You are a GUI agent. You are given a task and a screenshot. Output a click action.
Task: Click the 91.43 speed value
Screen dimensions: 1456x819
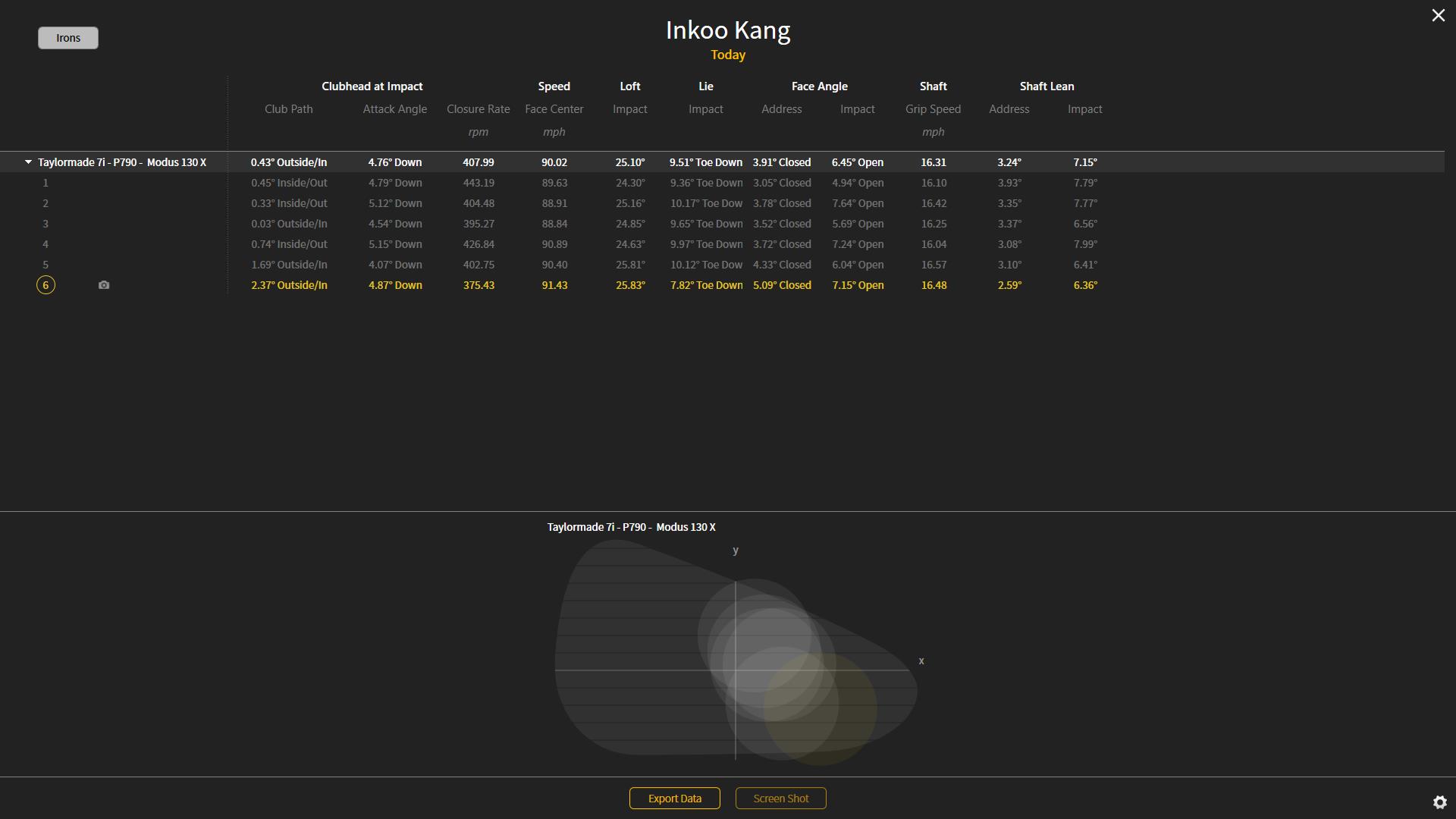[554, 285]
